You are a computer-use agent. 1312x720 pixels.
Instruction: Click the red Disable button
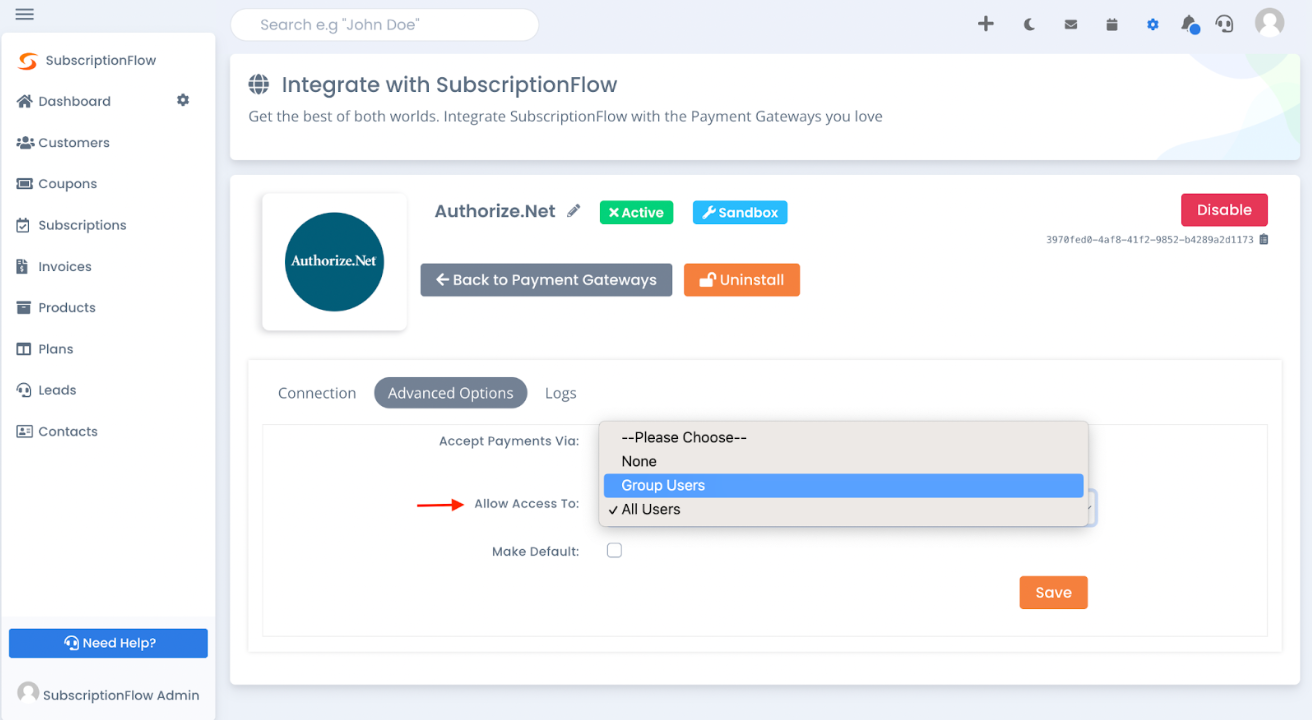coord(1224,210)
